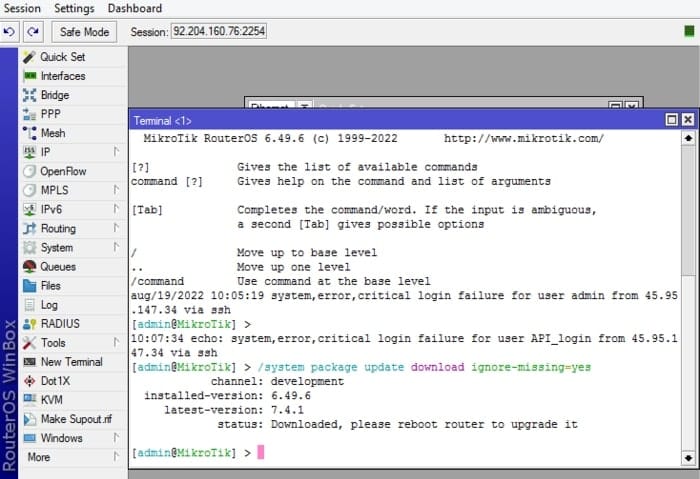Open the Session menu
Viewport: 700px width, 479px height.
coord(22,8)
